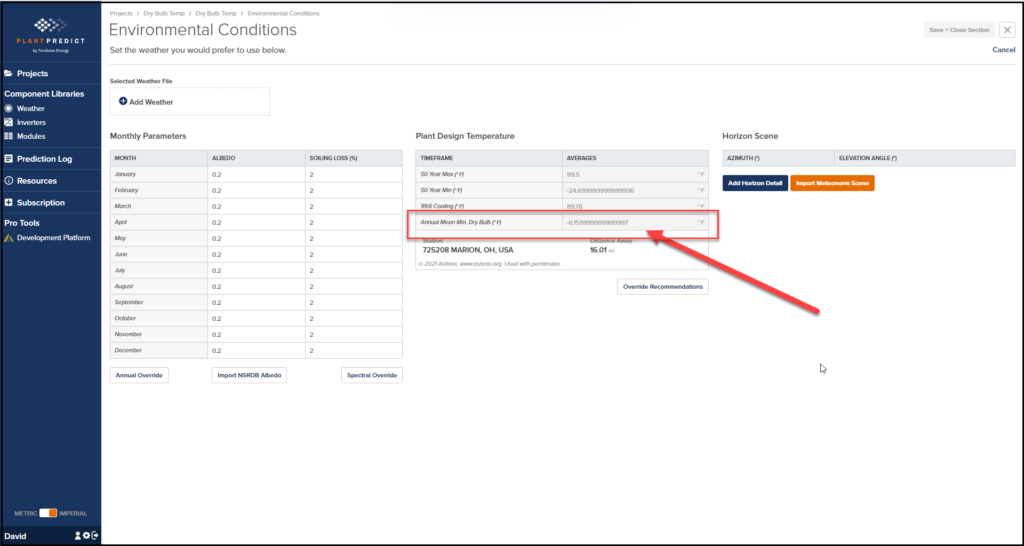Click Spectral Override button

372,376
